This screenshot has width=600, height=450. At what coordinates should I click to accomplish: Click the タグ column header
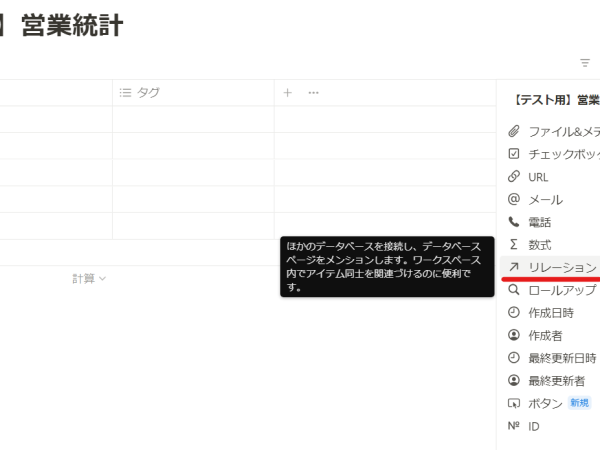tap(193, 93)
